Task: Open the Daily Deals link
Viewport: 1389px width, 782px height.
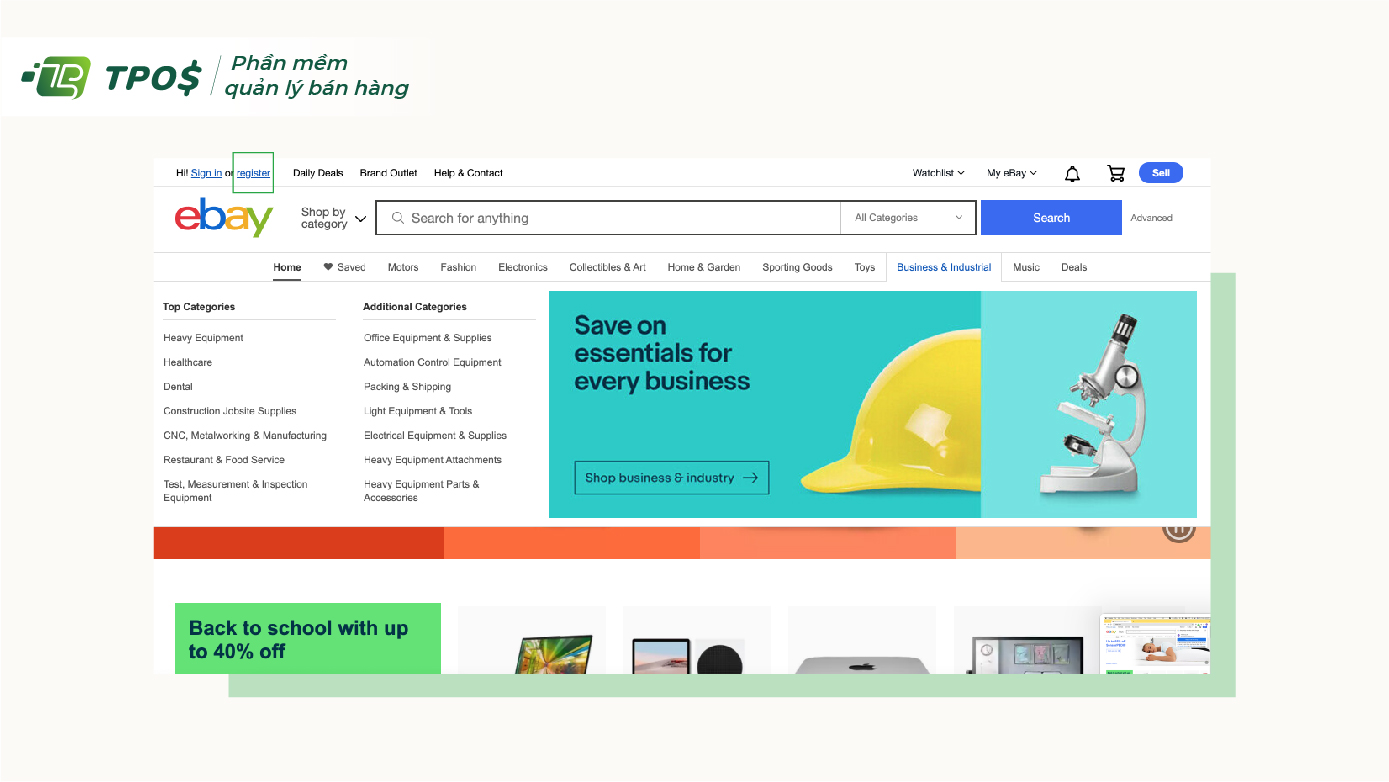Action: point(318,173)
